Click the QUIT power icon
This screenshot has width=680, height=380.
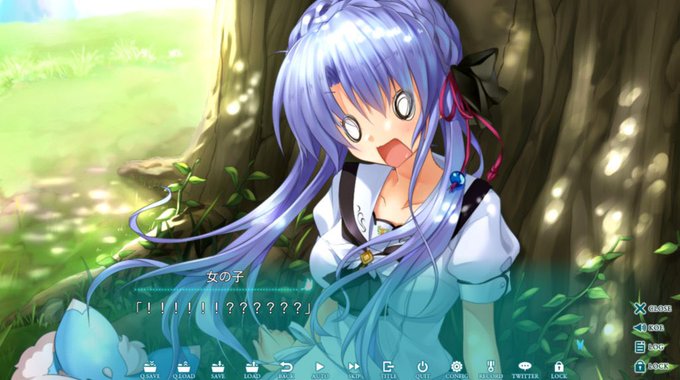(422, 370)
